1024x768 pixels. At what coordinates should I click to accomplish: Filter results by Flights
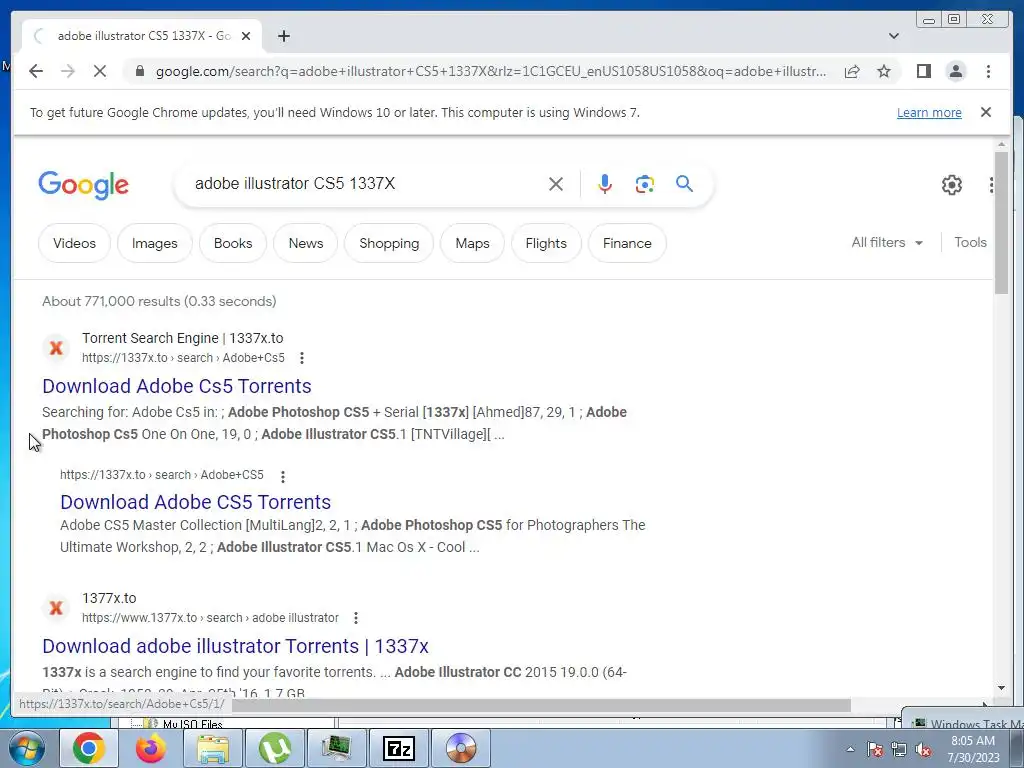tap(546, 243)
